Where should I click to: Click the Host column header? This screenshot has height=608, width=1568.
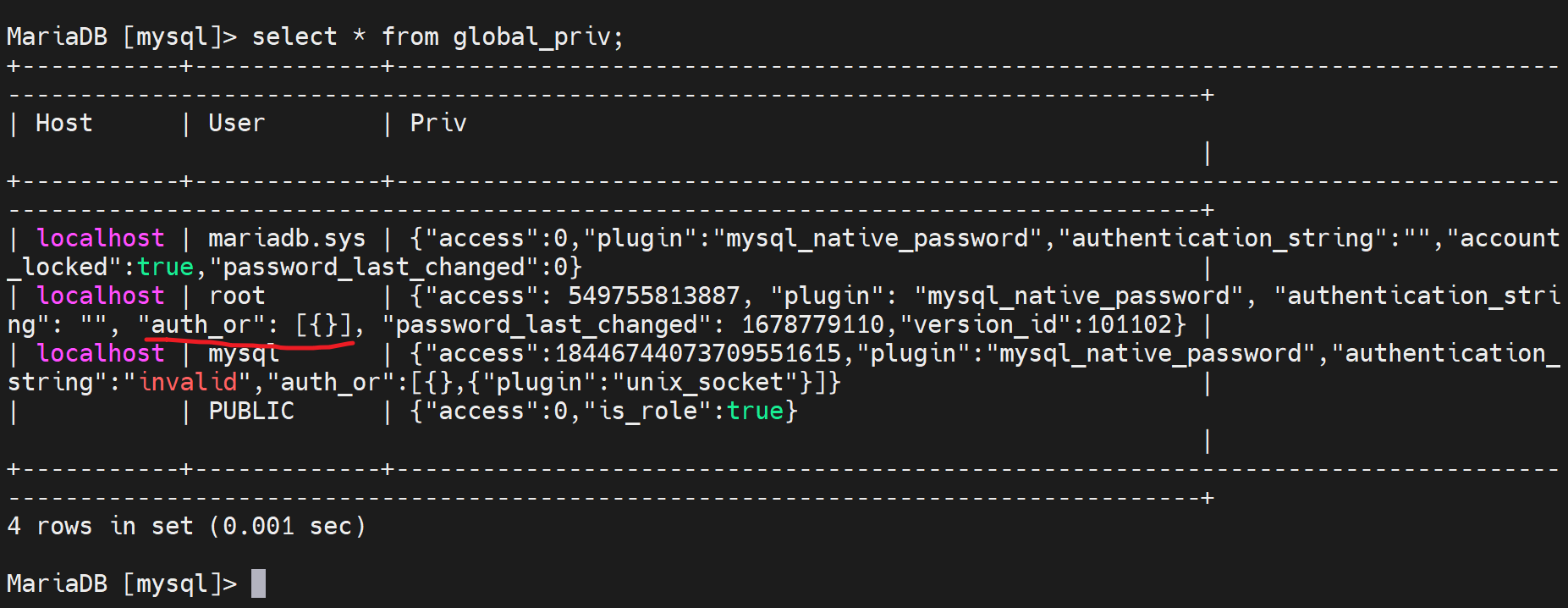tap(63, 123)
